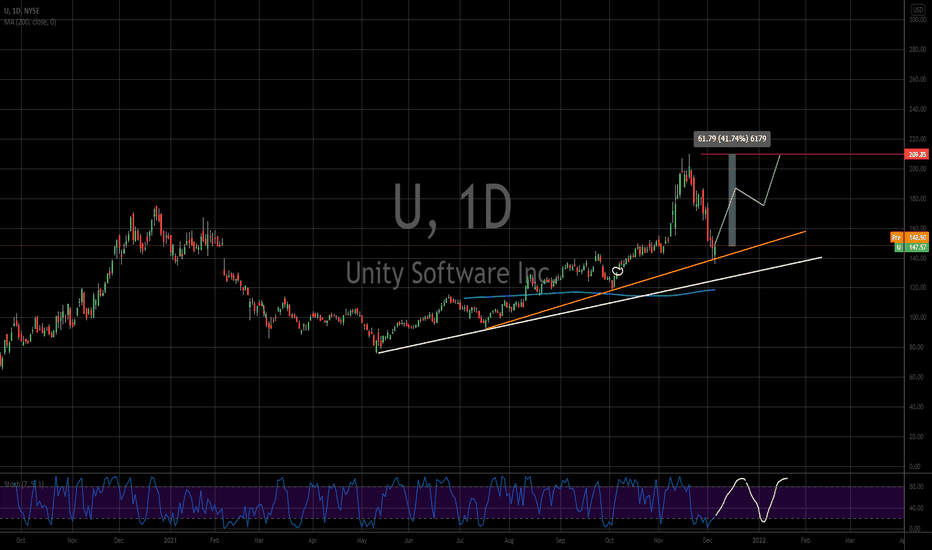Click the 2022 label on time axis
The width and height of the screenshot is (932, 550).
tap(759, 540)
